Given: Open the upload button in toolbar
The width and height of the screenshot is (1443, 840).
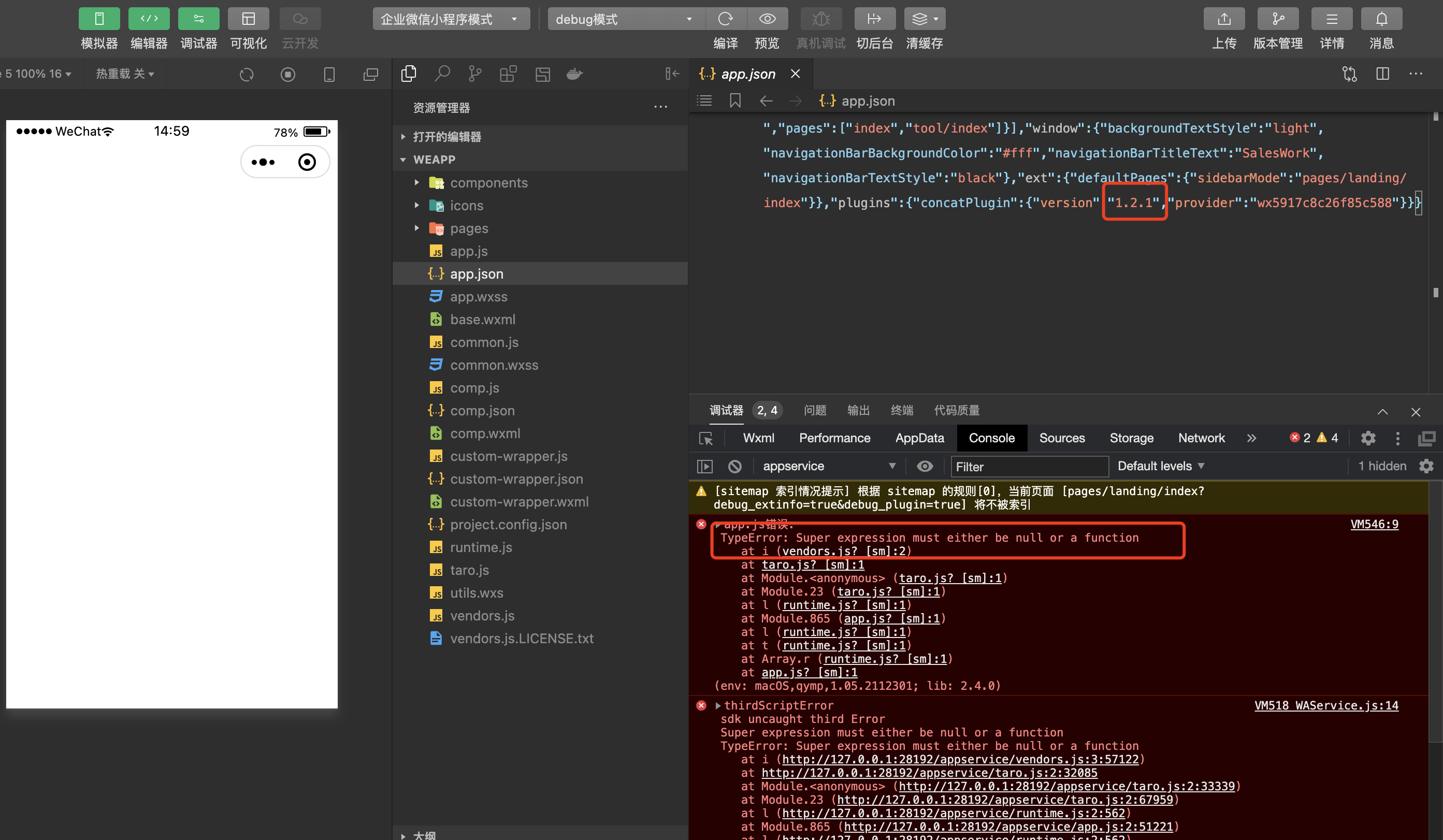Looking at the screenshot, I should coord(1224,20).
